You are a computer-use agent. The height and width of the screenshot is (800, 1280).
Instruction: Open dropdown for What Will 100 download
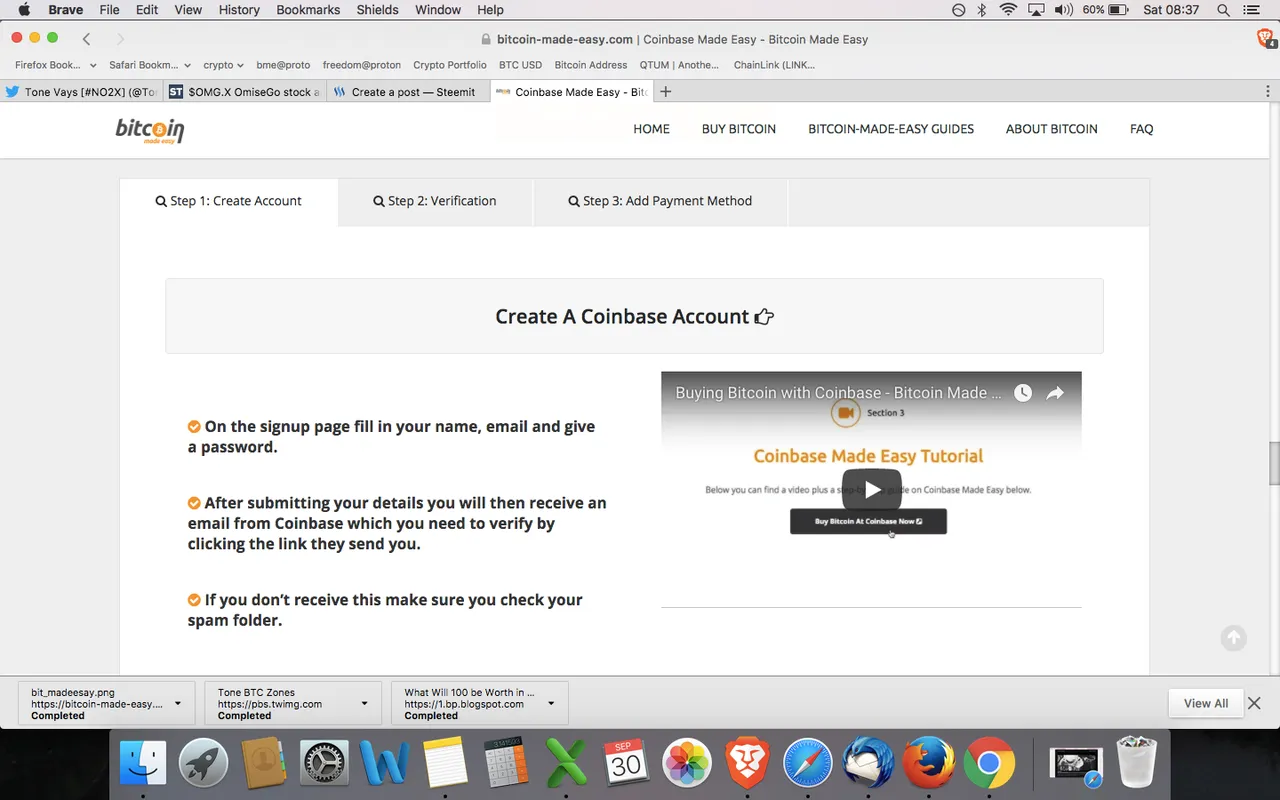[551, 703]
